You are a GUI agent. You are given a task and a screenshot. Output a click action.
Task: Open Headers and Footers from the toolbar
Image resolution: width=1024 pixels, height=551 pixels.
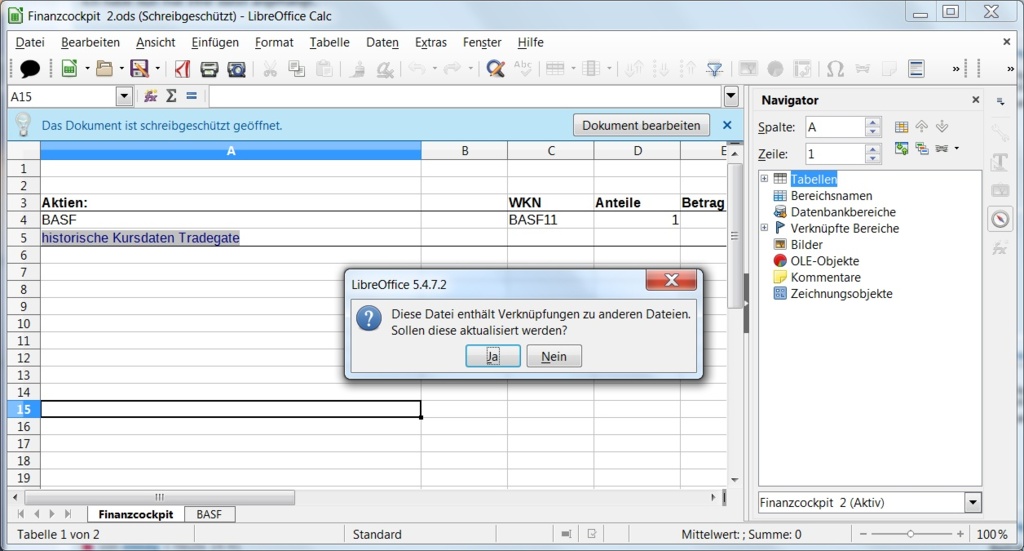point(916,68)
